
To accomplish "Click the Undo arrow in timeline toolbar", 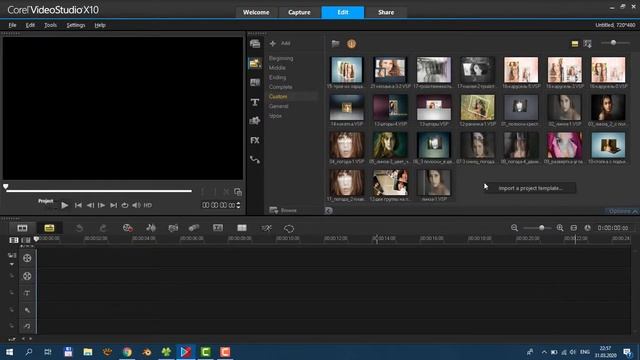I will [x=80, y=228].
